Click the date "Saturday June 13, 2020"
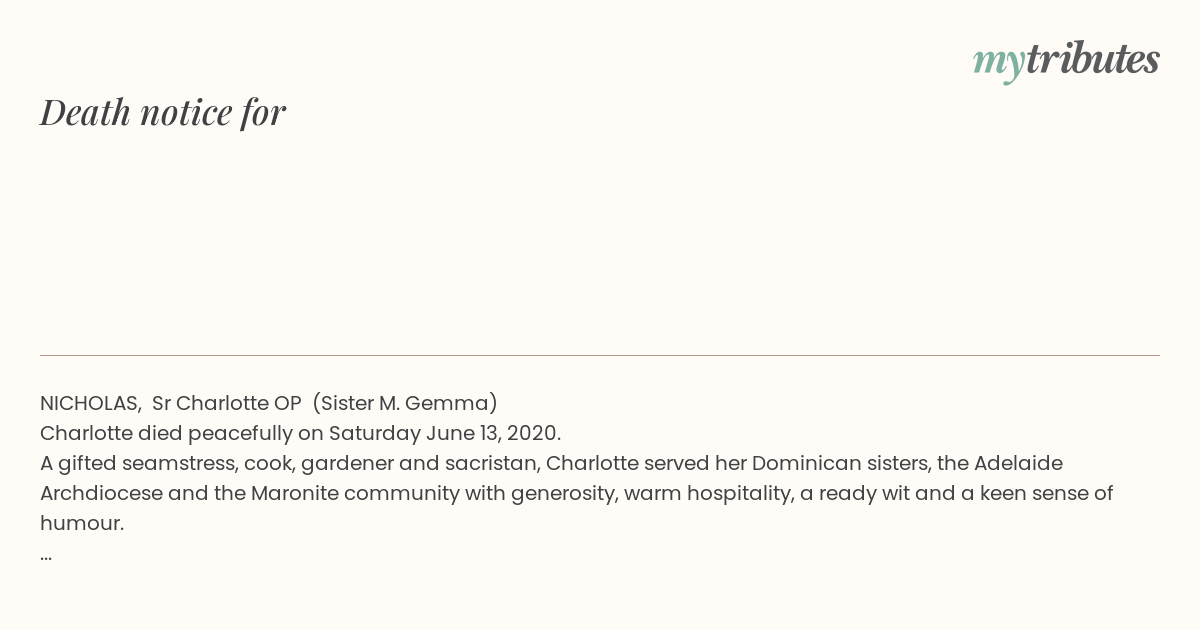This screenshot has width=1200, height=630. [443, 433]
